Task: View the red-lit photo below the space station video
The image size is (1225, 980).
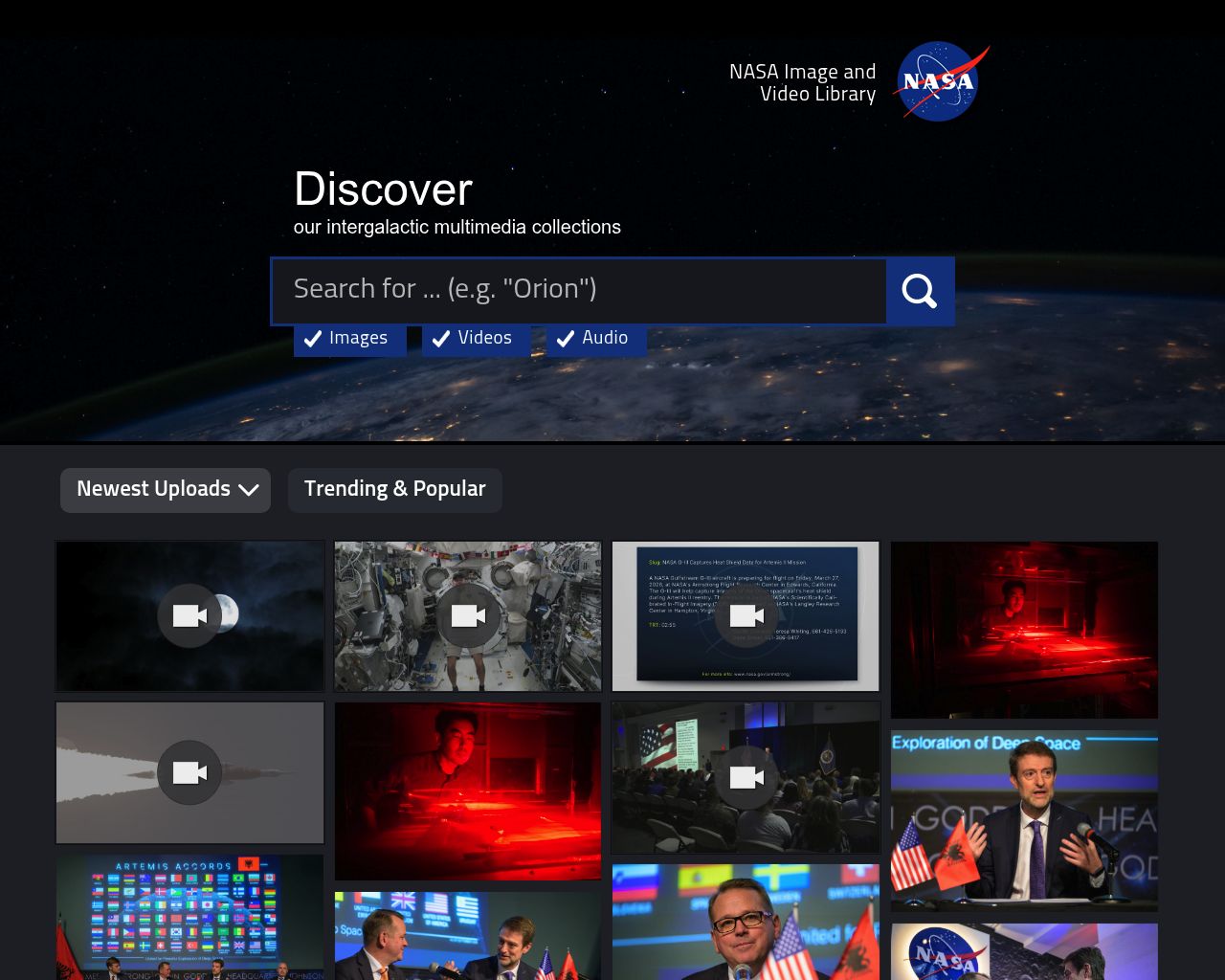Action: coord(468,791)
